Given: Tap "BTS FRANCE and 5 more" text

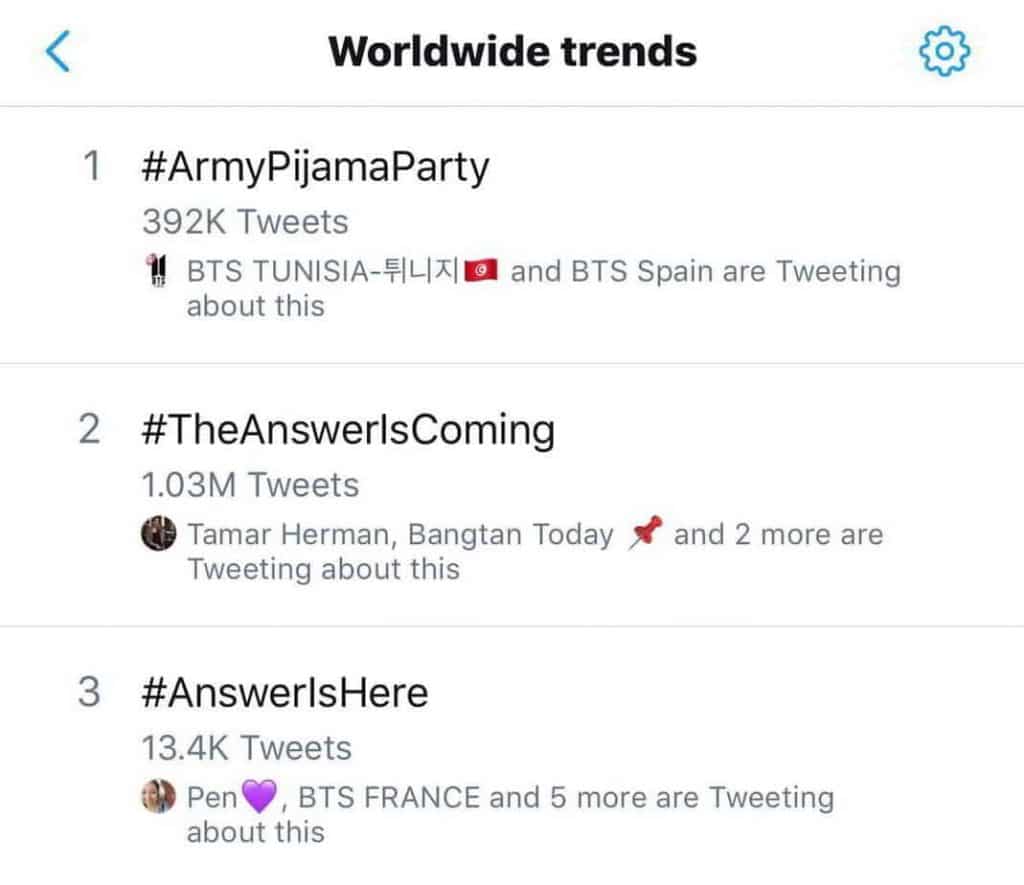Looking at the screenshot, I should [450, 798].
